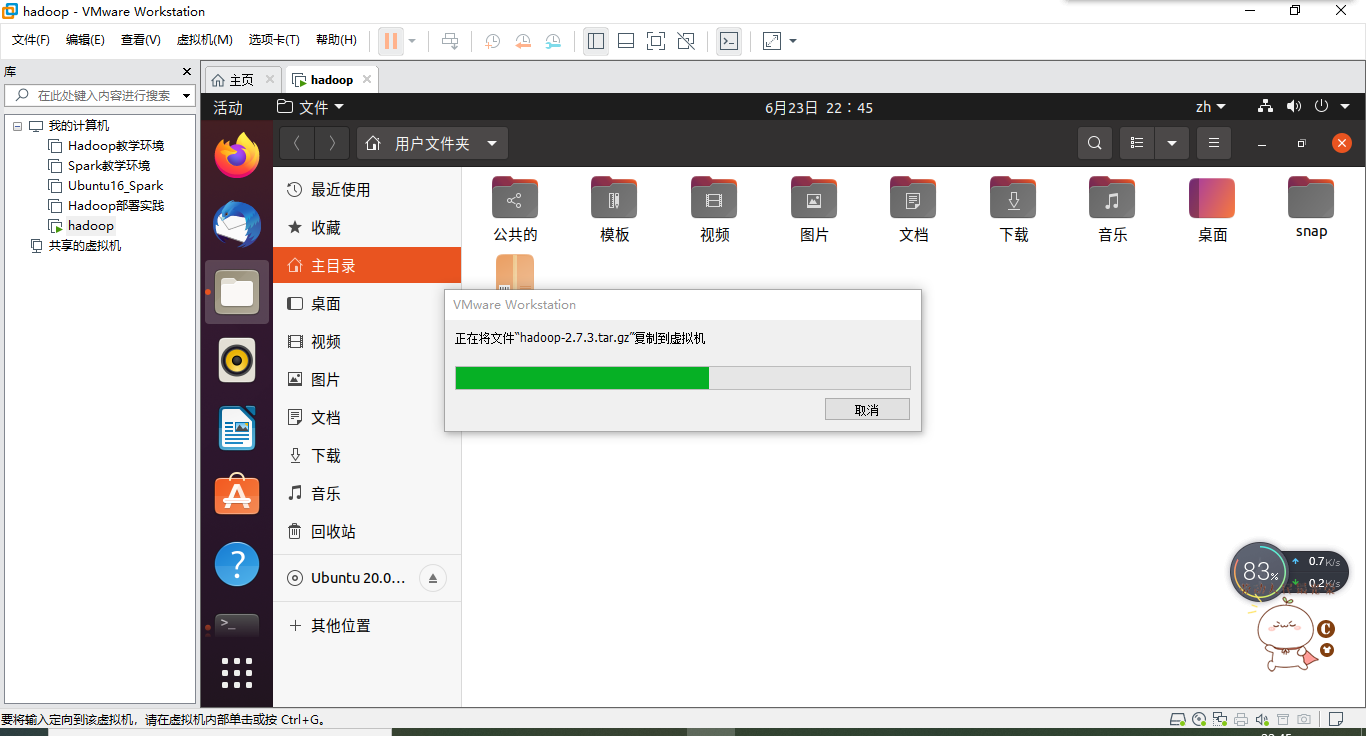
Task: Open the Help icon in dock
Action: (x=237, y=565)
